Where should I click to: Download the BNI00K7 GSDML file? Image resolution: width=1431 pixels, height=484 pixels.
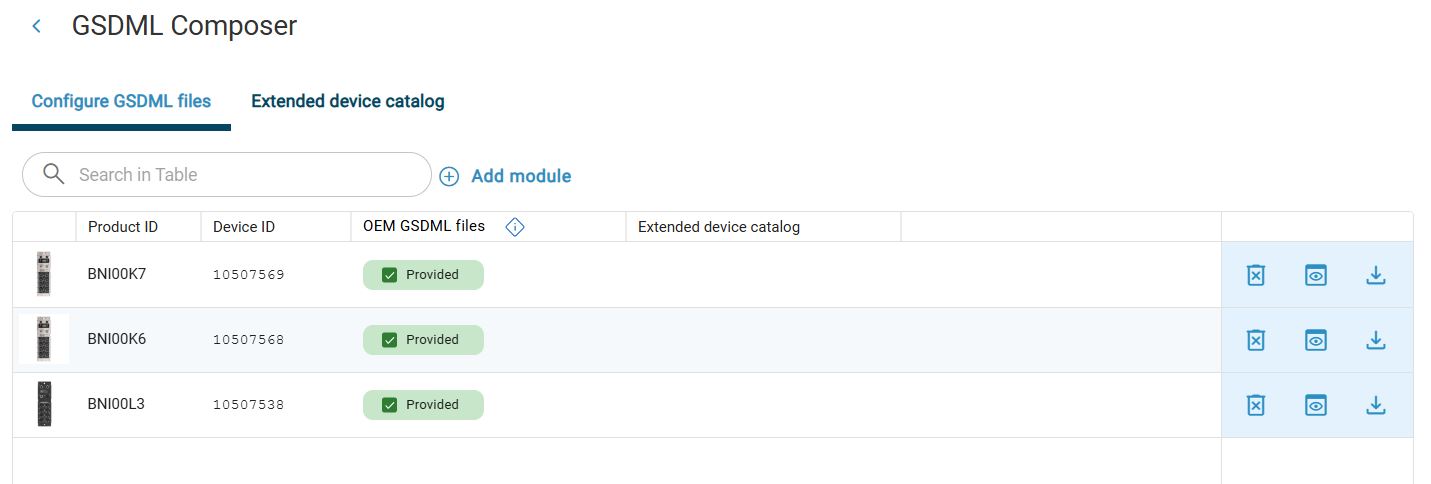click(x=1376, y=275)
